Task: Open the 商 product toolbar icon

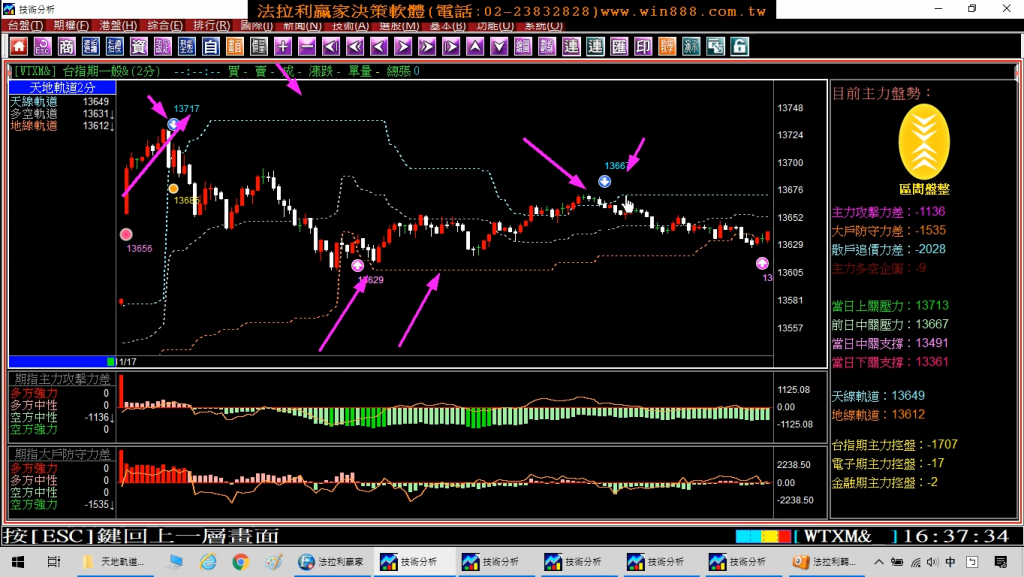Action: [67, 46]
